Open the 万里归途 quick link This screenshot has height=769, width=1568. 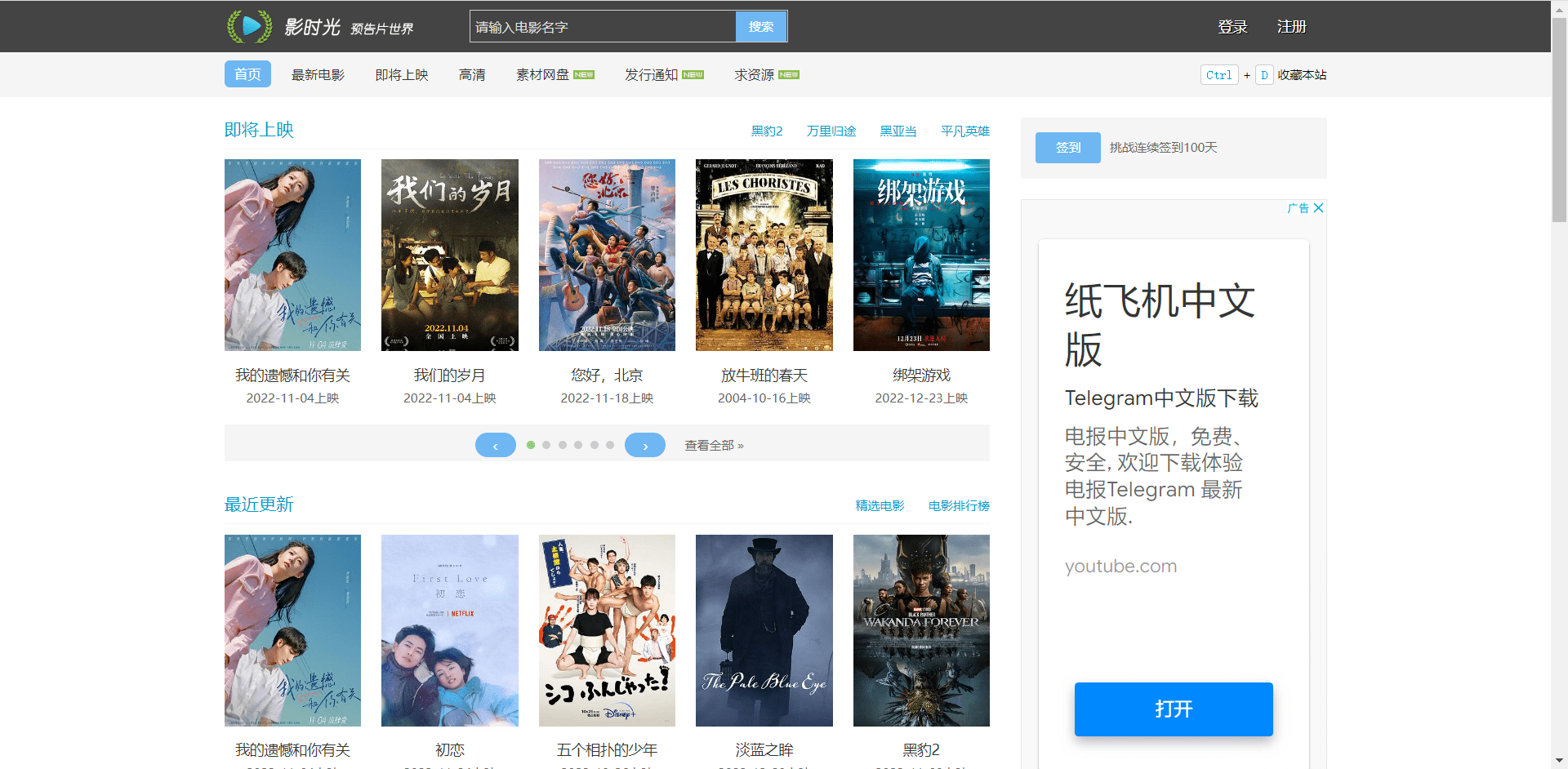[x=831, y=131]
